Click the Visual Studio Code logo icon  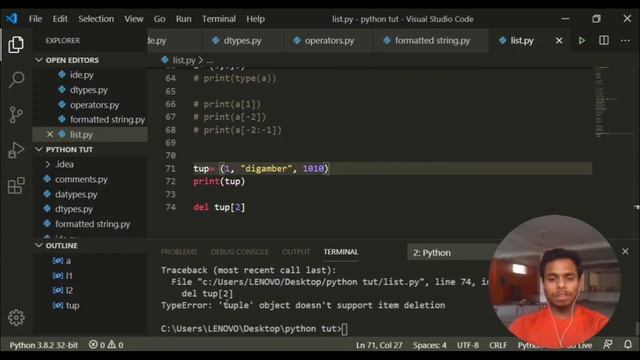12,19
